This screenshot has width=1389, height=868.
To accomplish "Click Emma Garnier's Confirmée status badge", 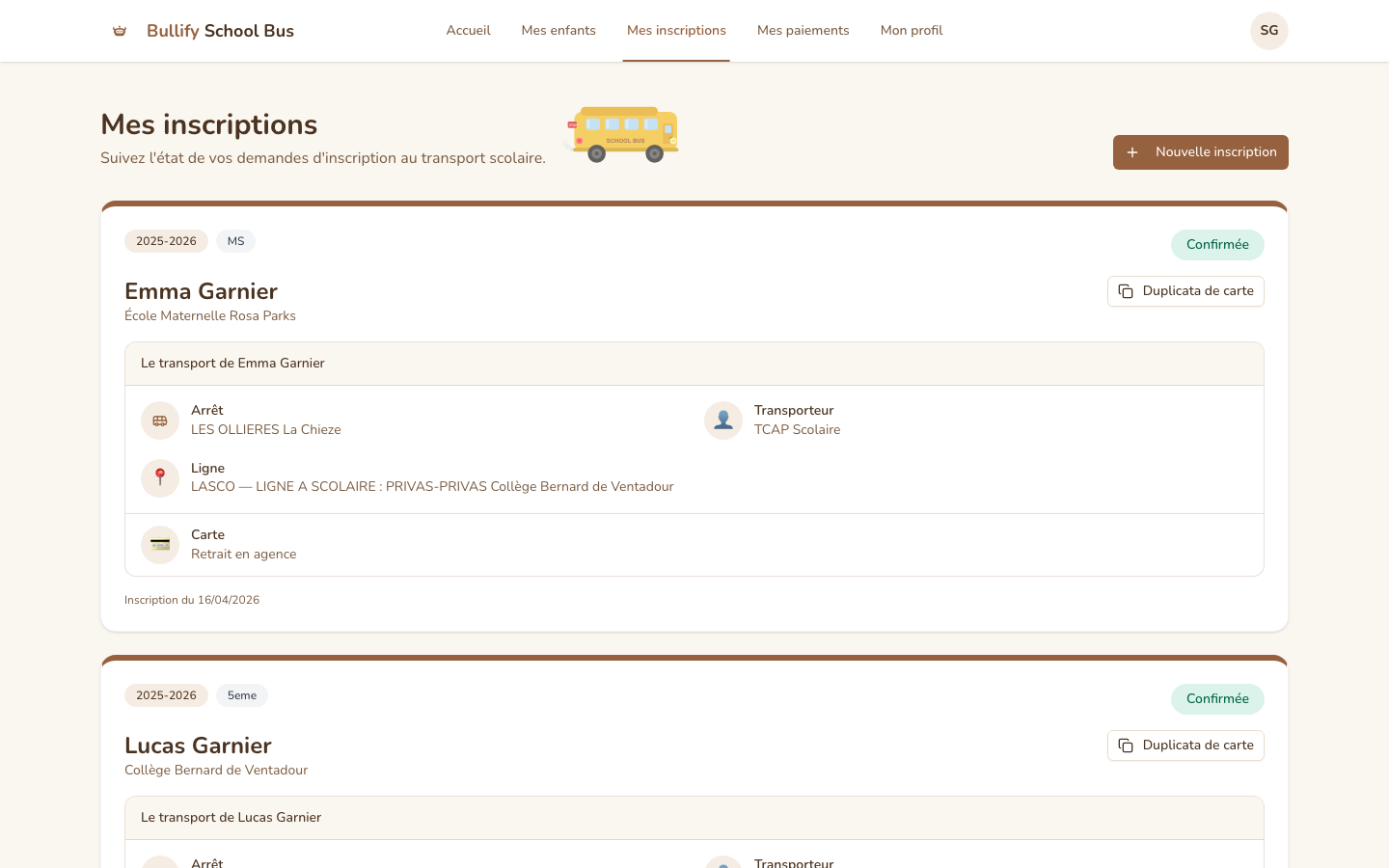I will coord(1217,245).
